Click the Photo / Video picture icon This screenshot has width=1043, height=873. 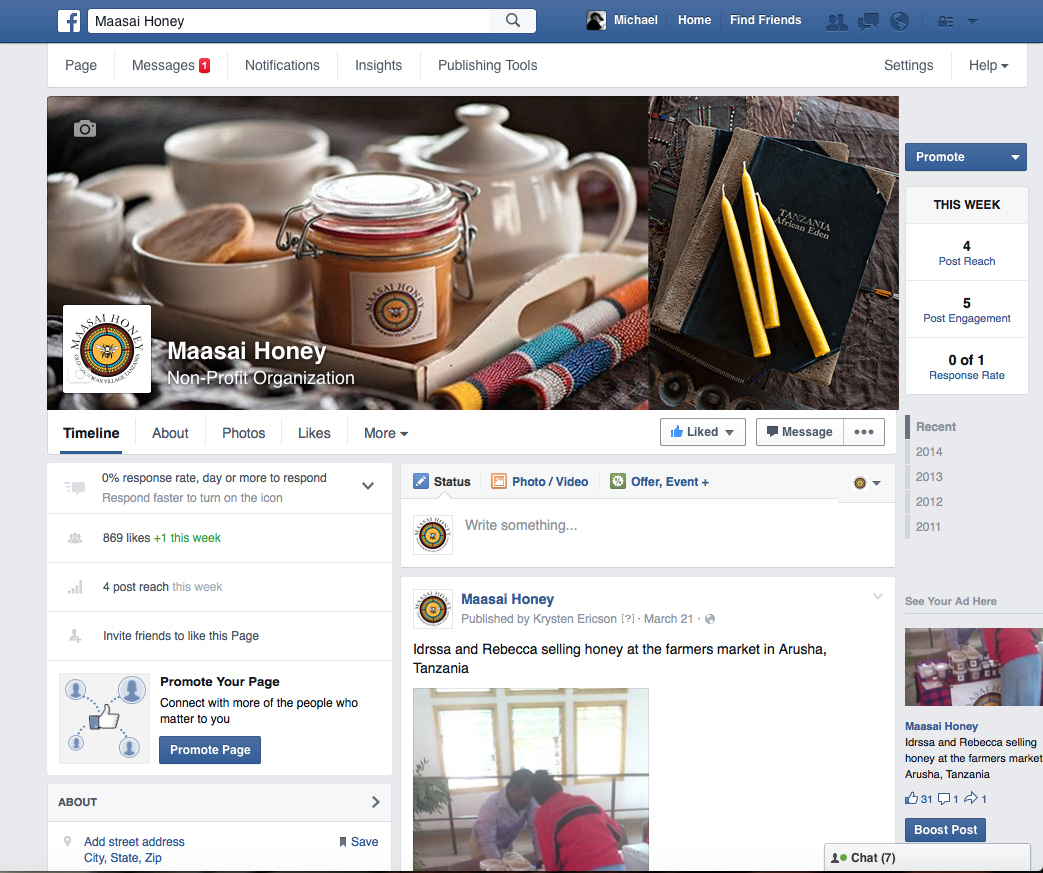(499, 481)
